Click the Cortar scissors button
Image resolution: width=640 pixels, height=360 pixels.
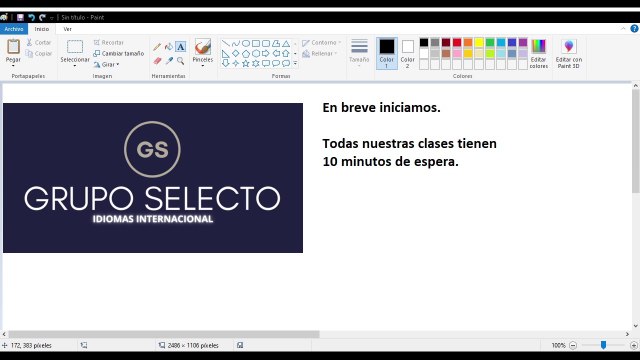pyautogui.click(x=38, y=42)
